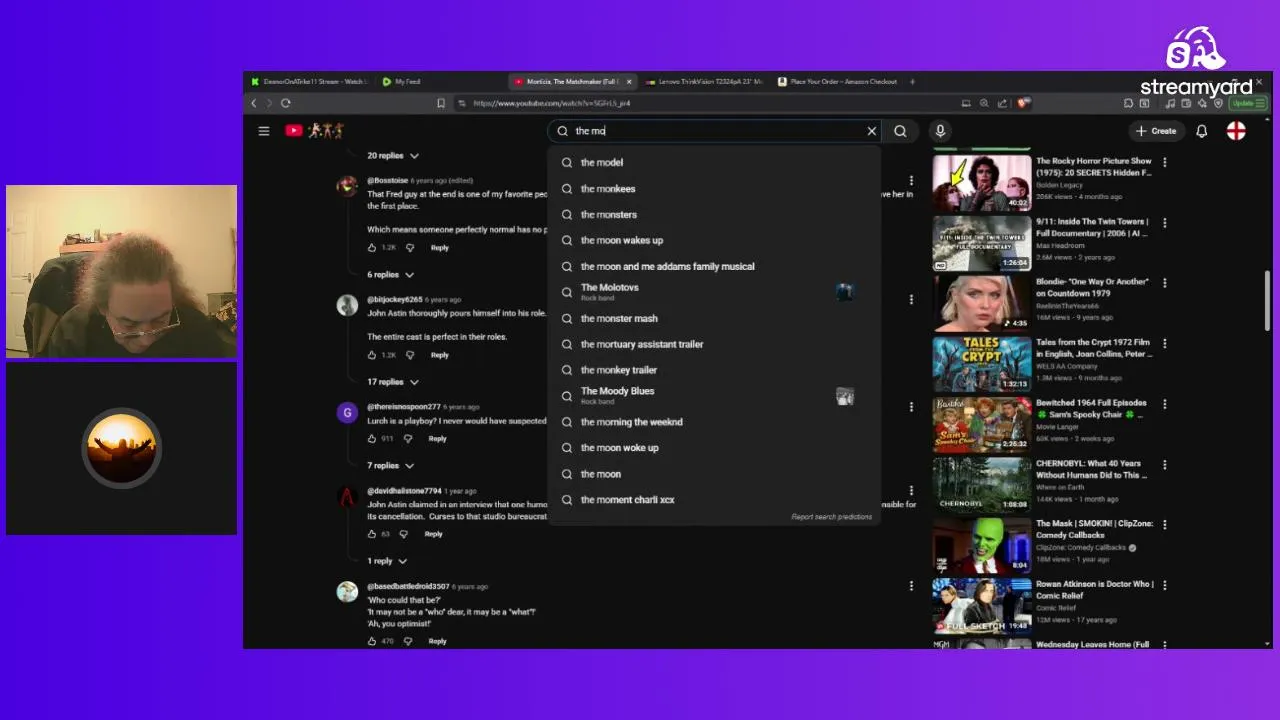Screen dimensions: 1280x720
Task: Expand the 1 reply thread
Action: 387,561
